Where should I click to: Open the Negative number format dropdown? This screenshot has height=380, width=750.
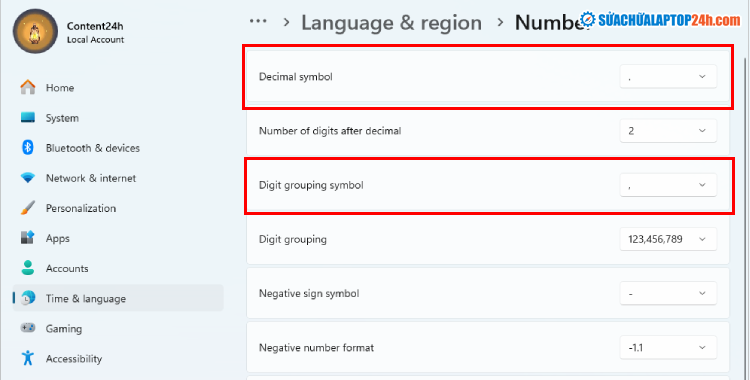point(668,347)
